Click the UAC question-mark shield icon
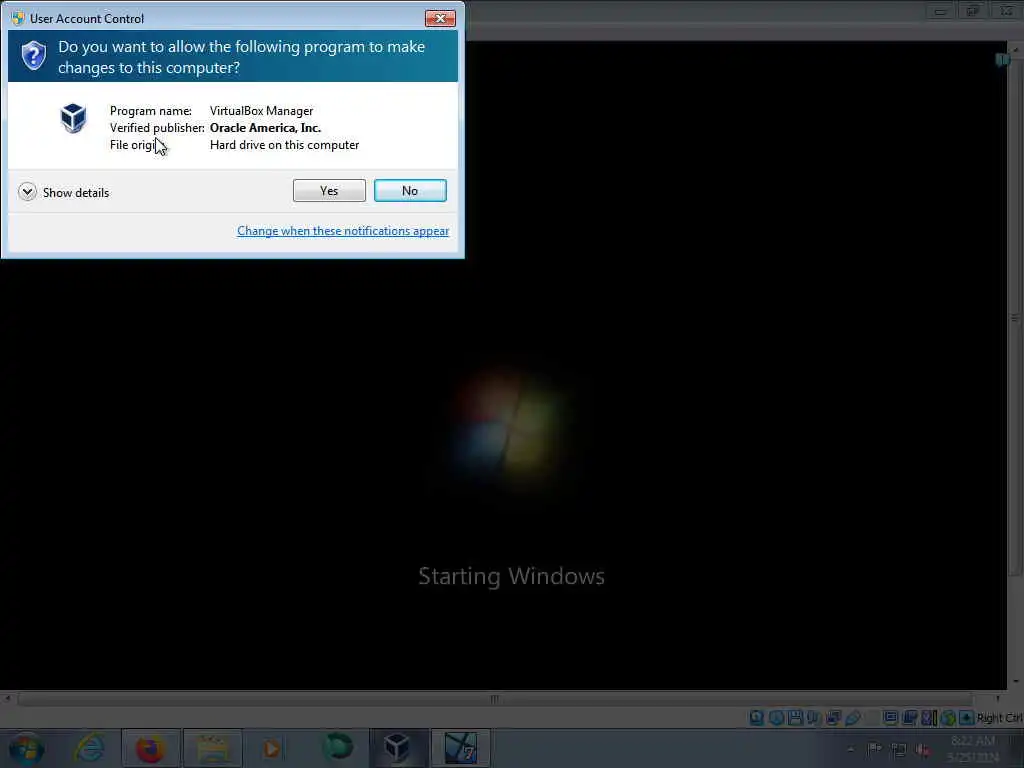The image size is (1024, 768). click(33, 56)
